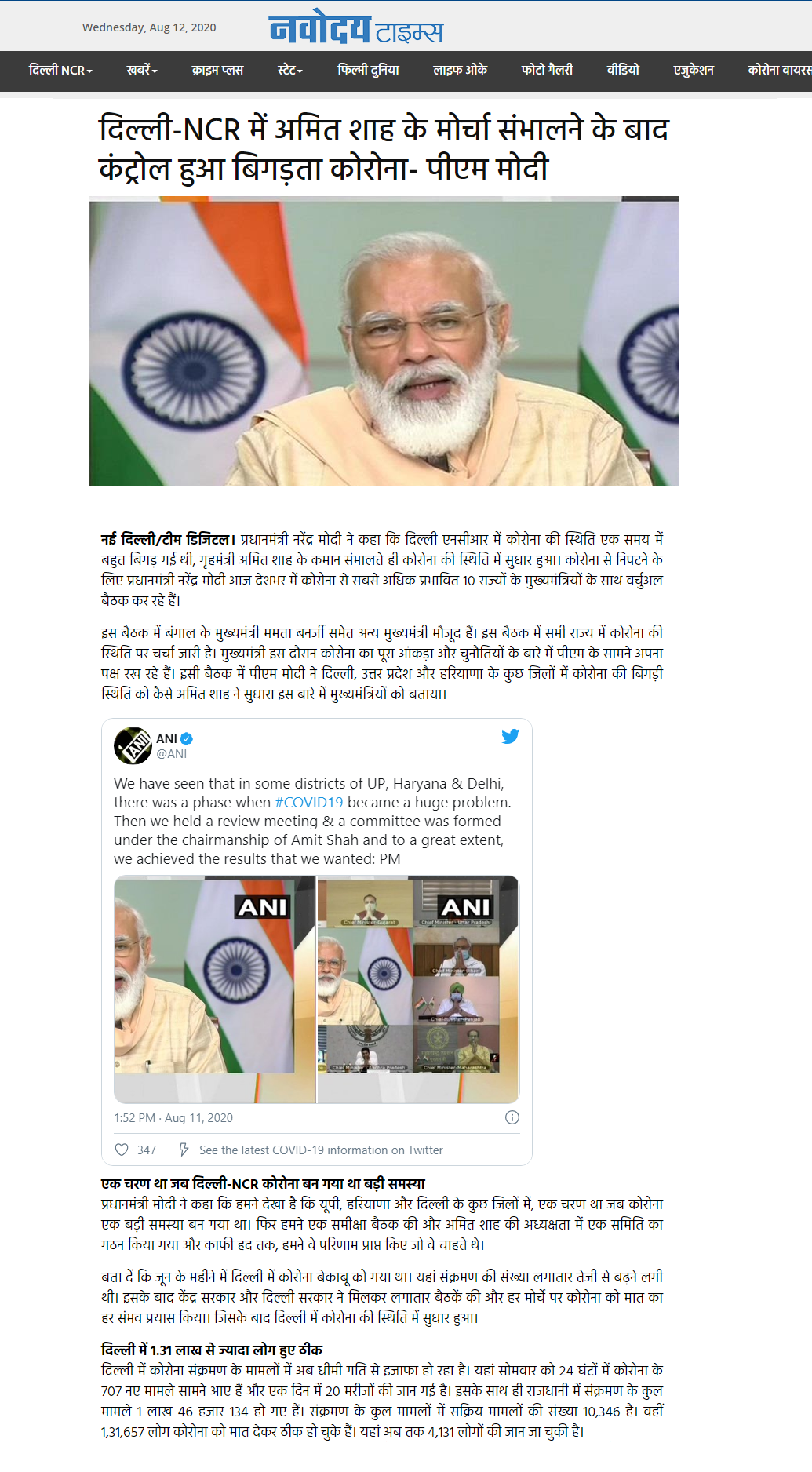812x1472 pixels.
Task: Click the ANI verified badge
Action: [x=187, y=738]
